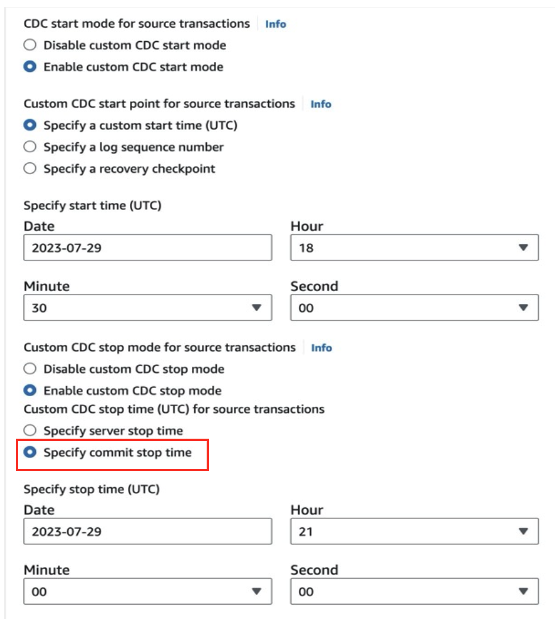This screenshot has width=555, height=619.
Task: Click the start time Date field
Action: tap(148, 248)
